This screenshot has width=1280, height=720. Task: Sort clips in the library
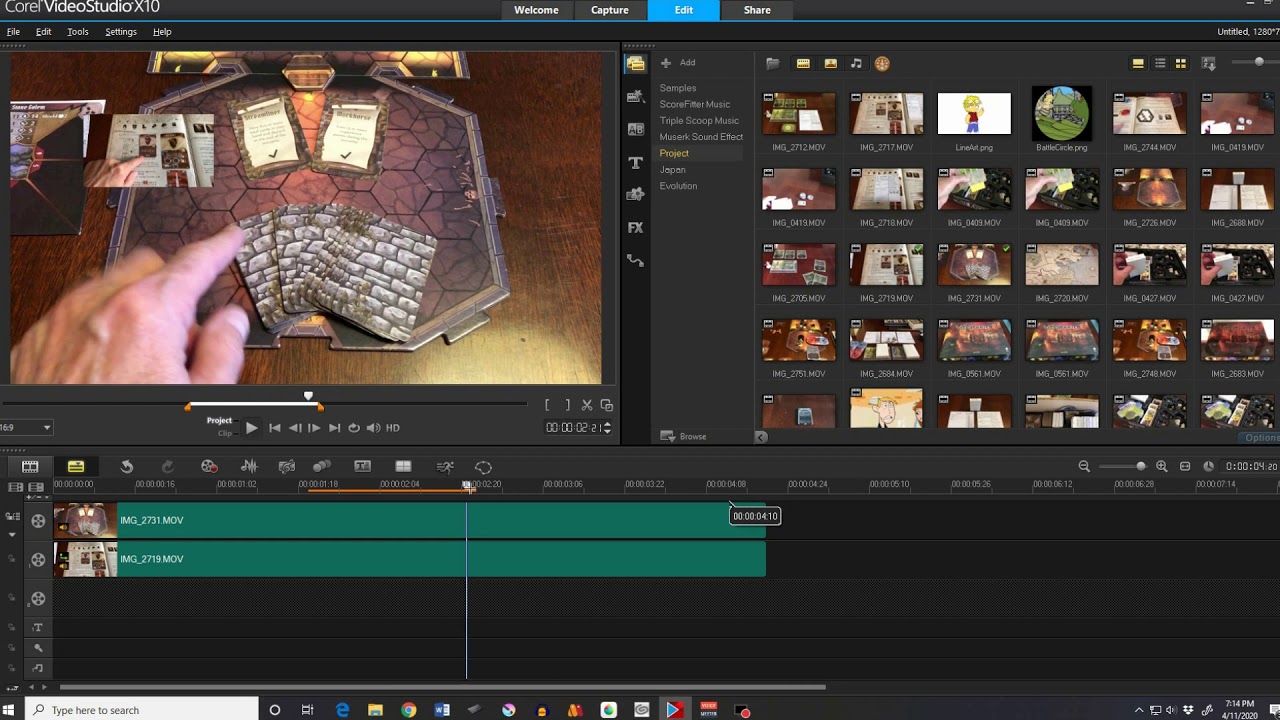[1209, 63]
